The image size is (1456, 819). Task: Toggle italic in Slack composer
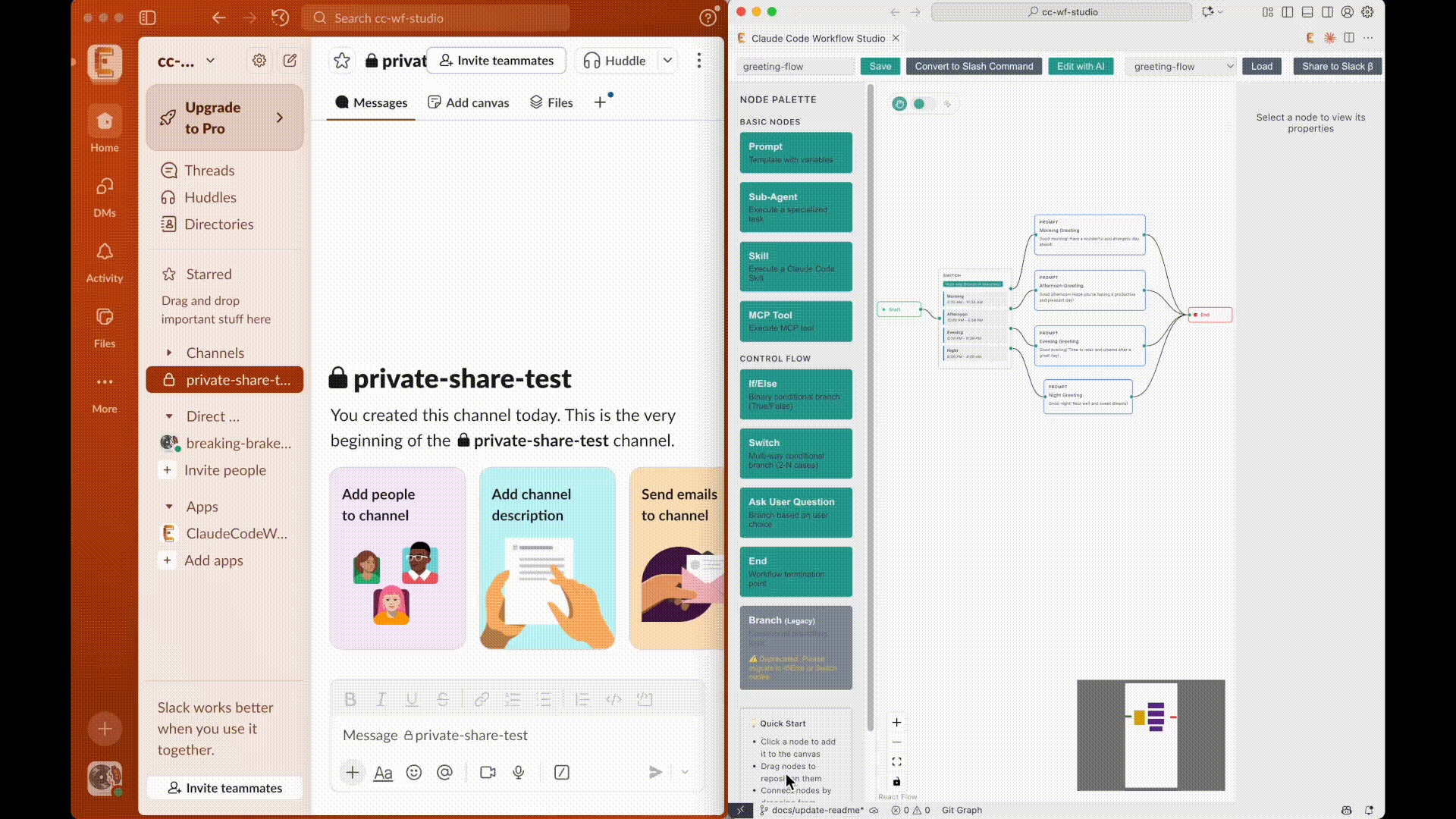tap(381, 699)
